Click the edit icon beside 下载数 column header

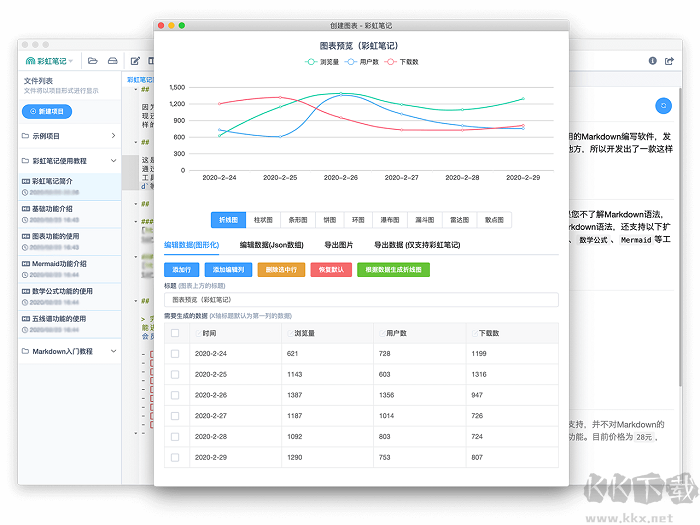(475, 333)
